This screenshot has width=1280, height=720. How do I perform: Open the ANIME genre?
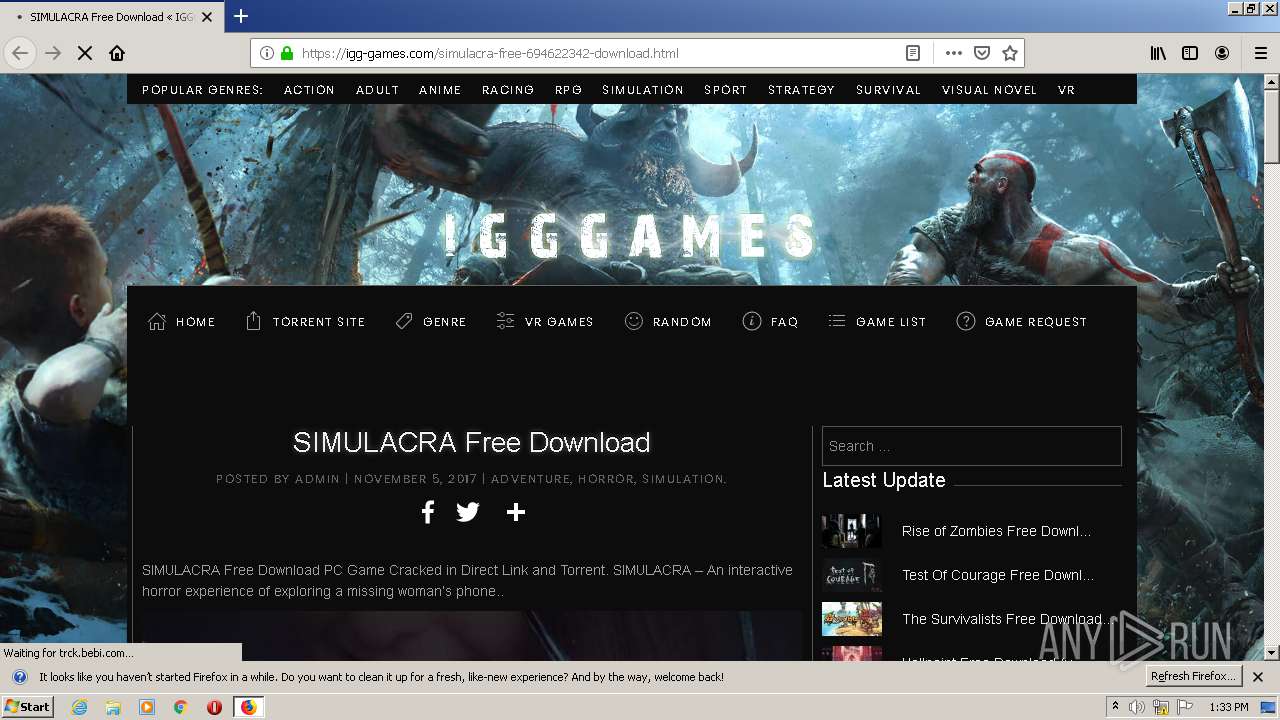click(x=440, y=90)
